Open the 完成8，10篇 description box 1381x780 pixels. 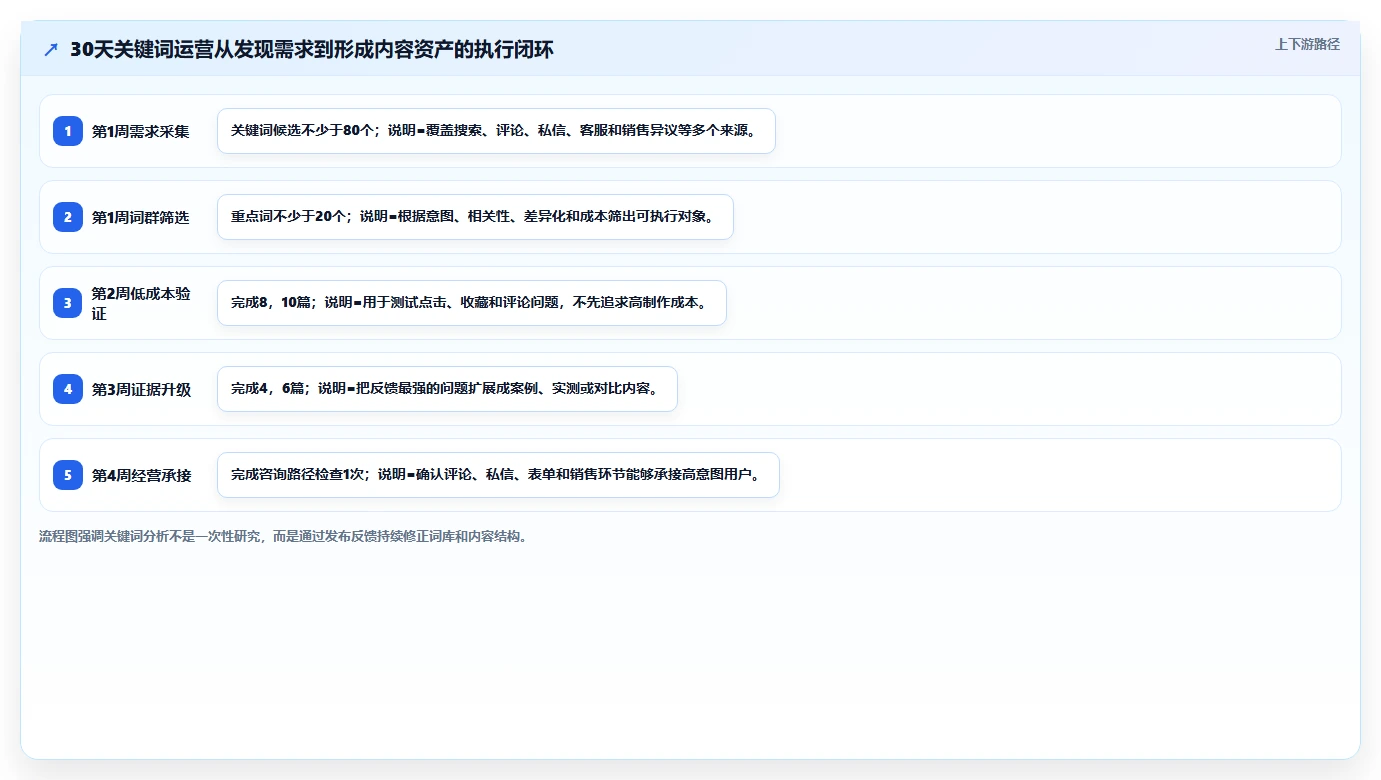[471, 303]
